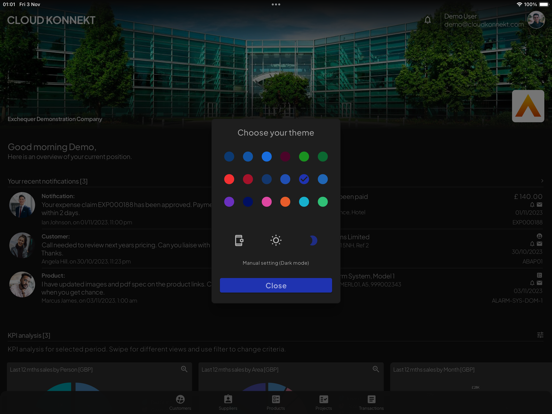Select automatic device theme mode icon
552x414 pixels.
(x=239, y=240)
